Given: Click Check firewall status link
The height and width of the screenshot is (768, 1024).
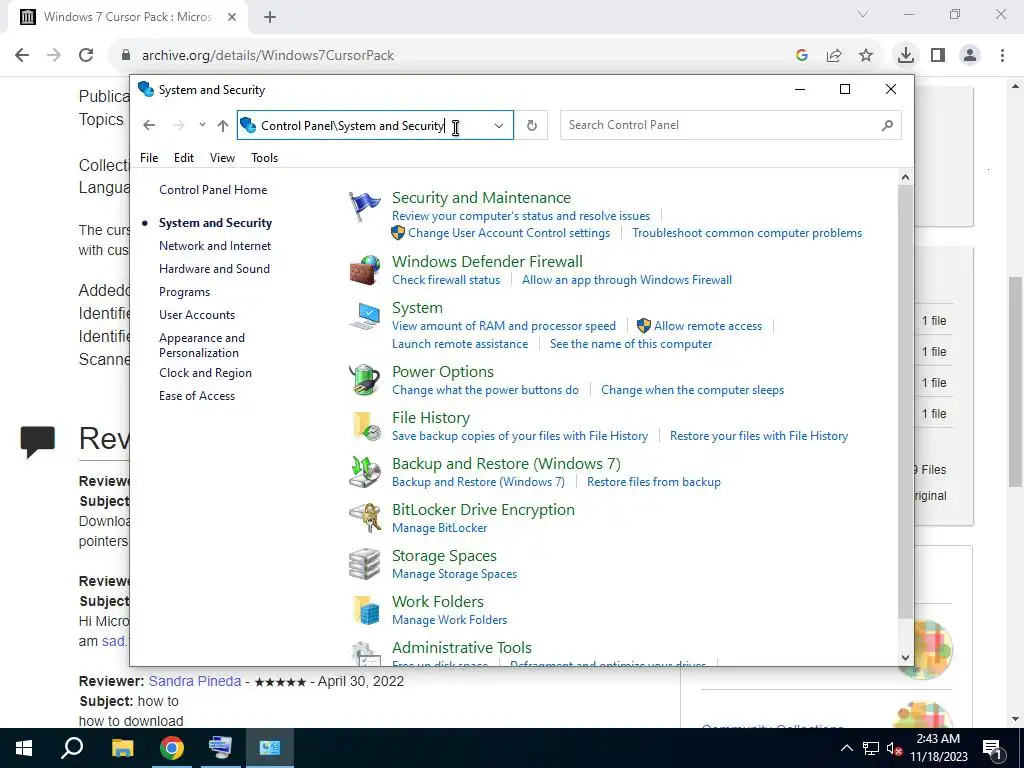Looking at the screenshot, I should 446,280.
